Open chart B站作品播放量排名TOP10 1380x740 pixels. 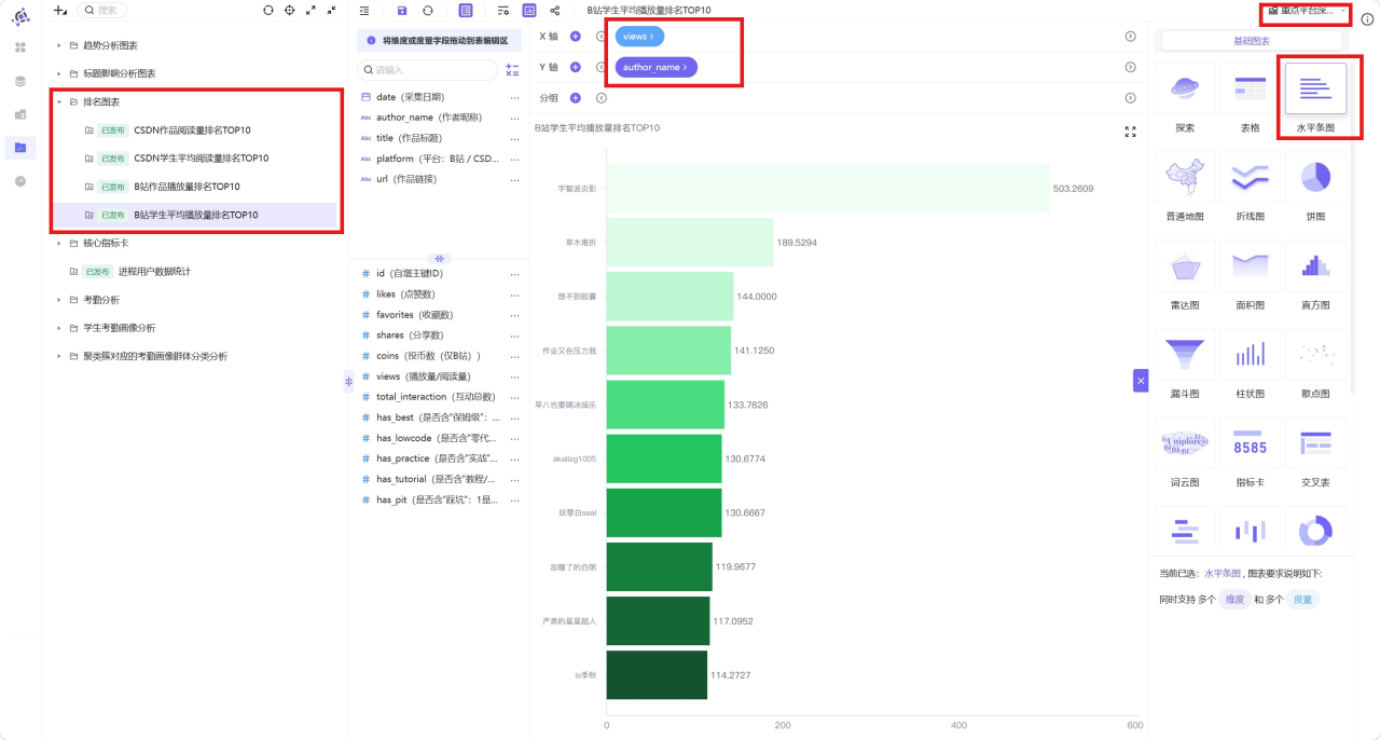pyautogui.click(x=186, y=187)
